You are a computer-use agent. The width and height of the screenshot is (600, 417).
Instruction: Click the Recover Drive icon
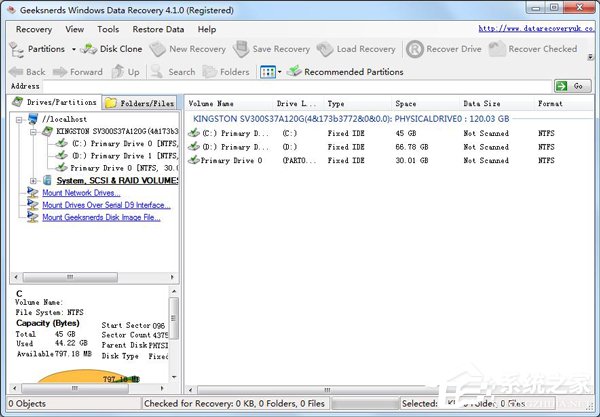pyautogui.click(x=414, y=49)
